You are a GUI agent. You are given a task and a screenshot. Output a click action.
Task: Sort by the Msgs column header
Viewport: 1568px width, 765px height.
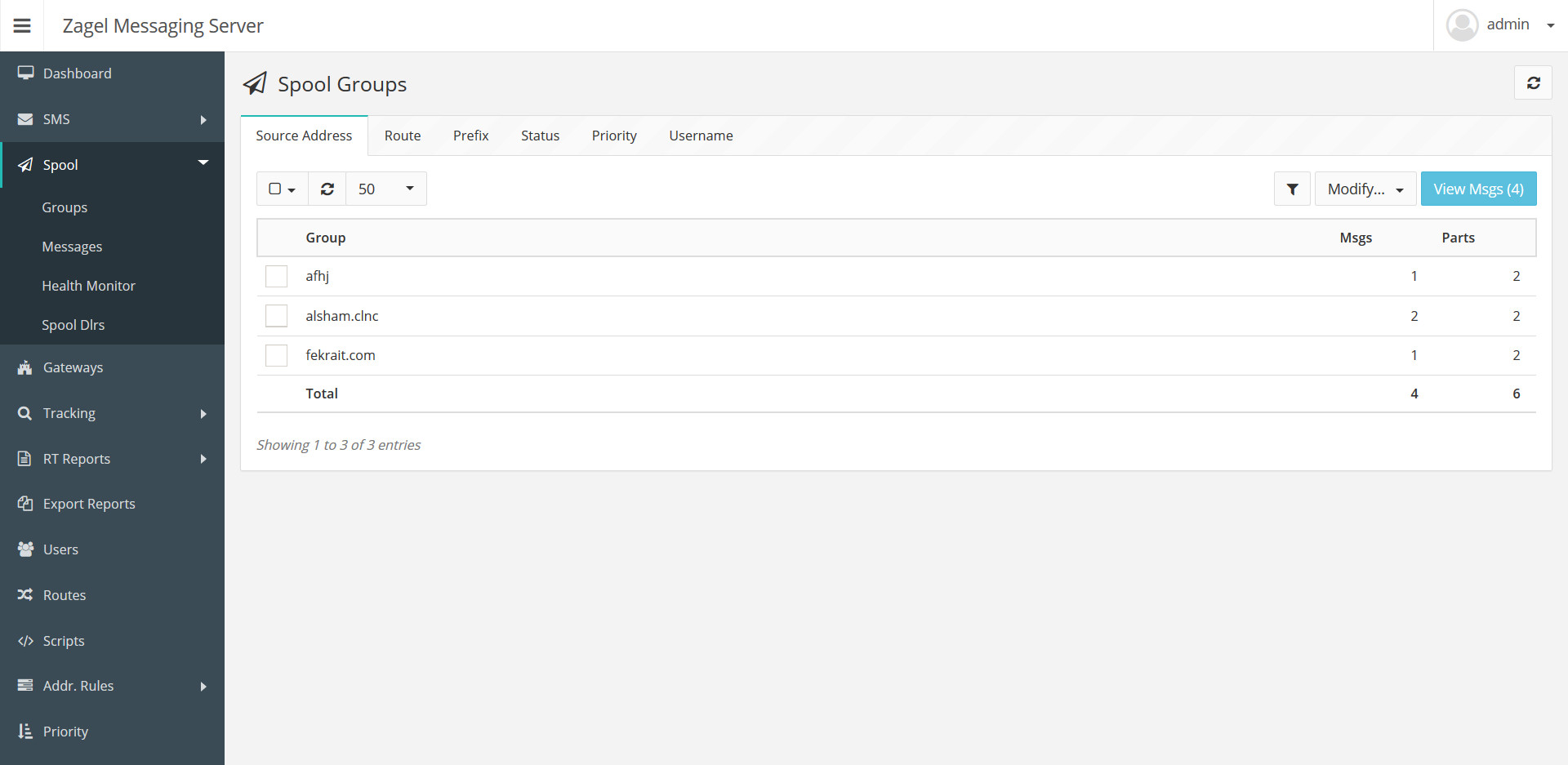pos(1356,238)
